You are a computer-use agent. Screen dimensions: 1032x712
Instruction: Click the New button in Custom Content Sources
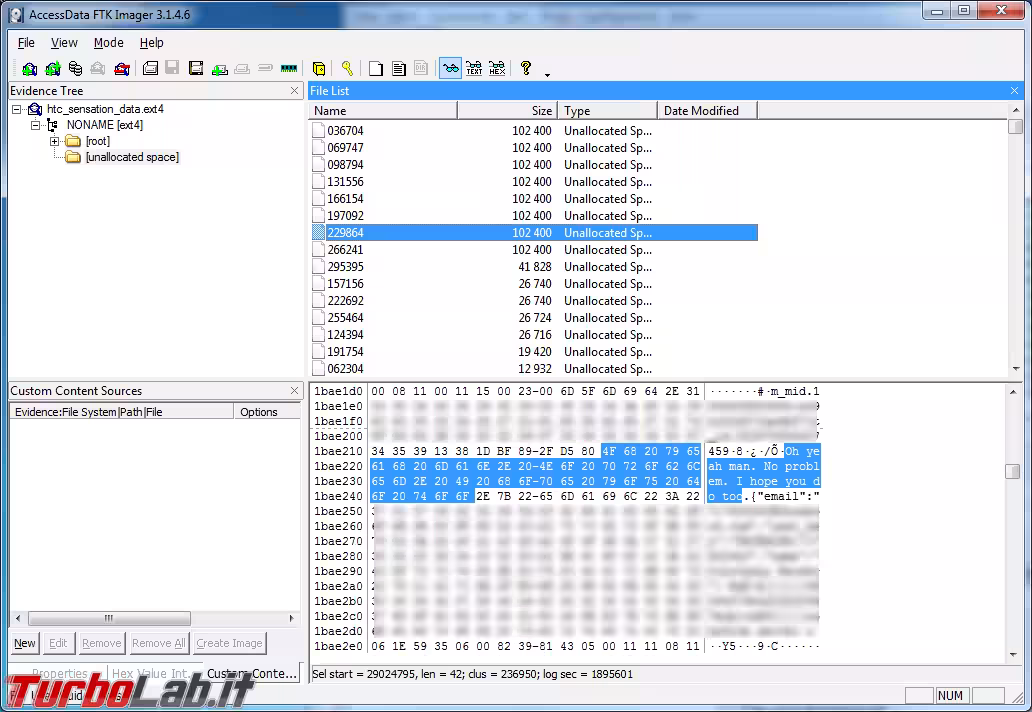(24, 643)
